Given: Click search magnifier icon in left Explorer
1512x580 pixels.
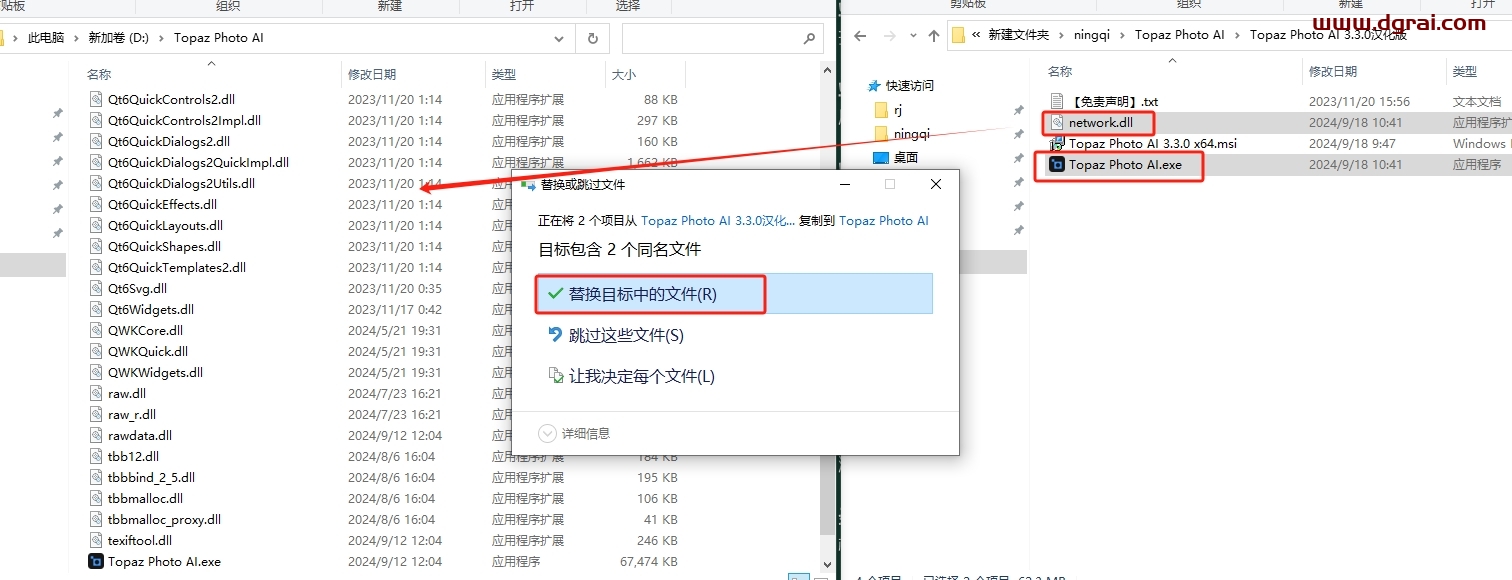Looking at the screenshot, I should tap(809, 38).
